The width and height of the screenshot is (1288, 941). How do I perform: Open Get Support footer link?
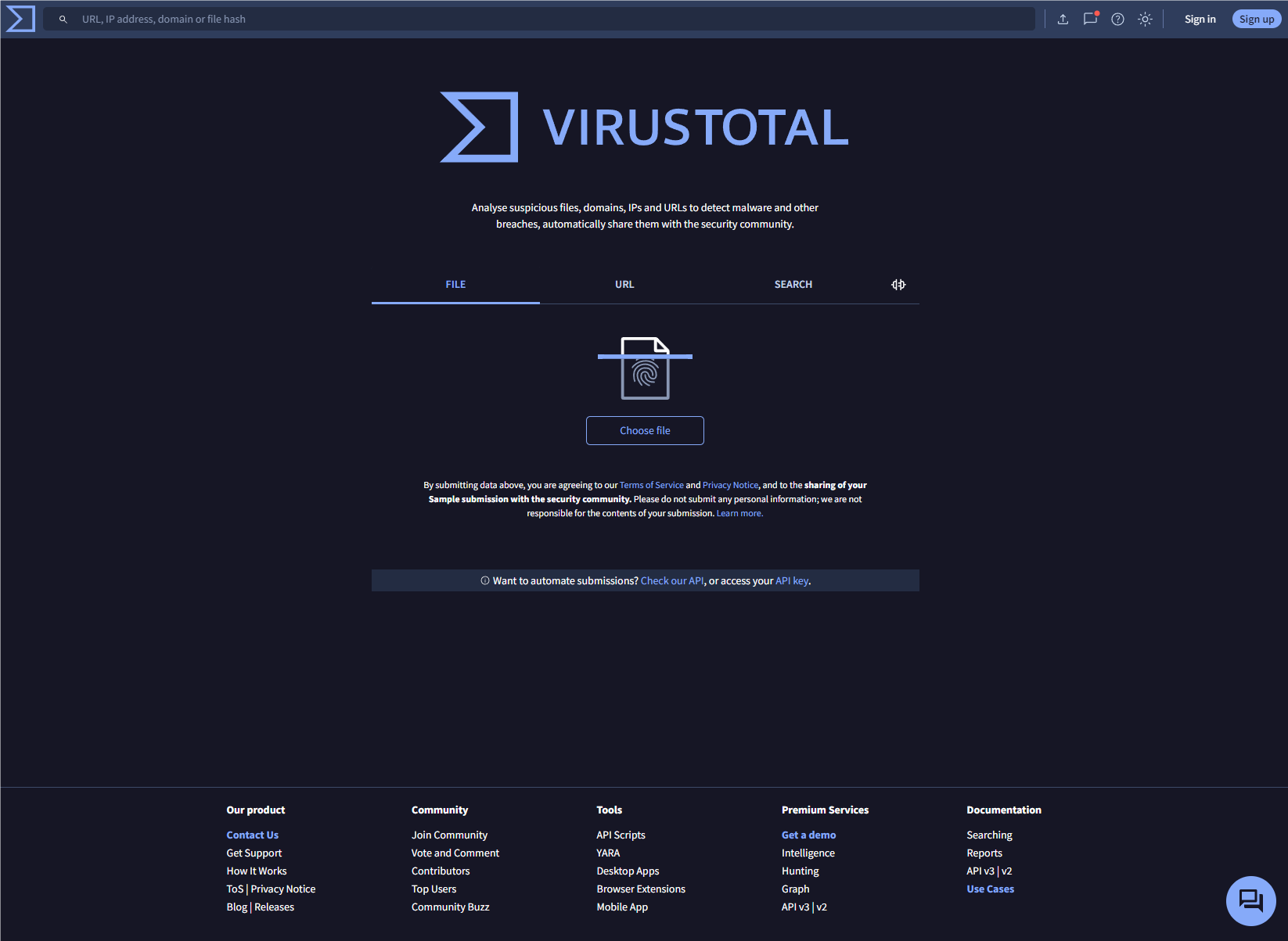tap(254, 853)
